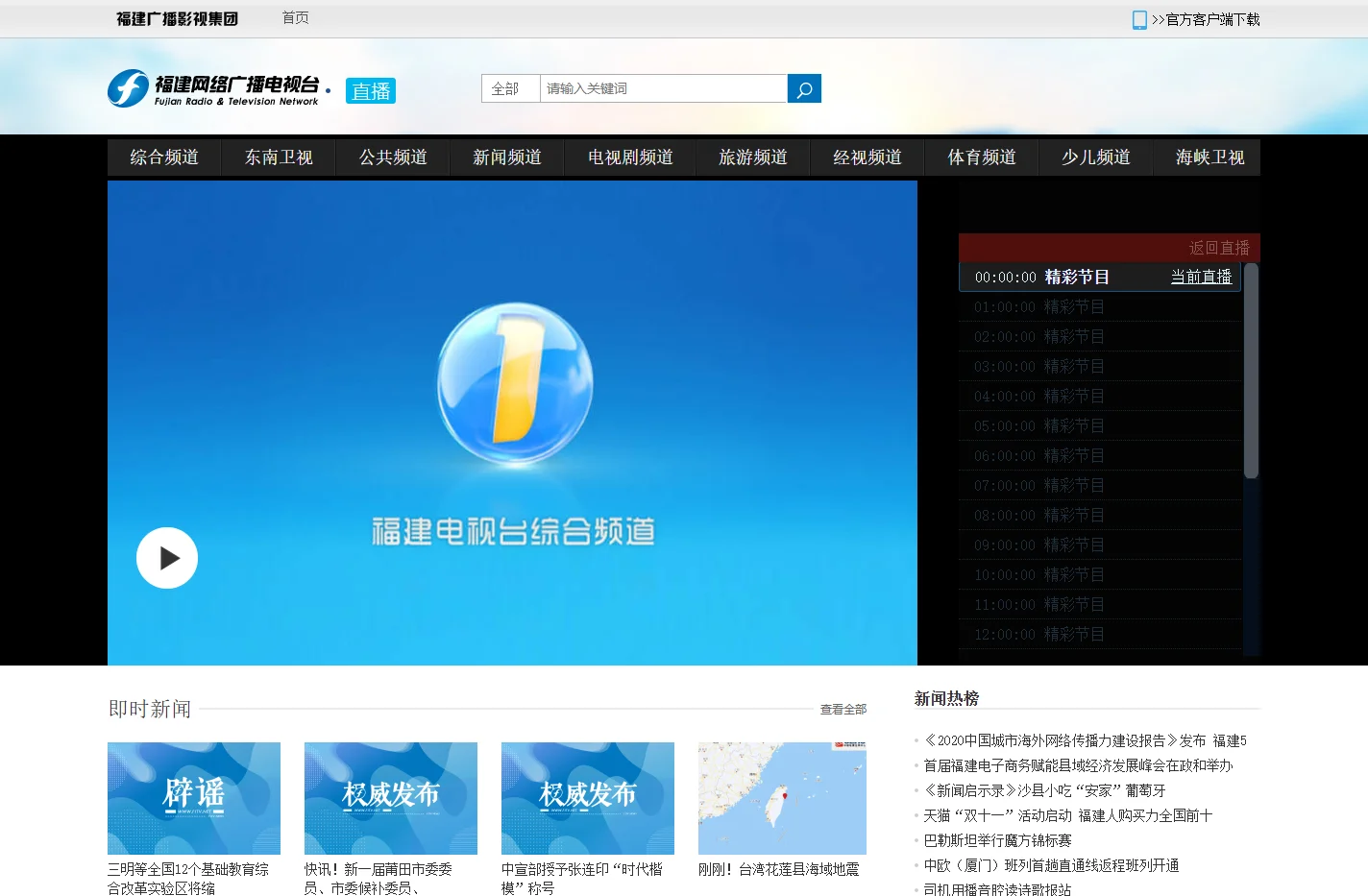Switch to 电视剧频道 channel
The image size is (1368, 896).
tap(630, 157)
